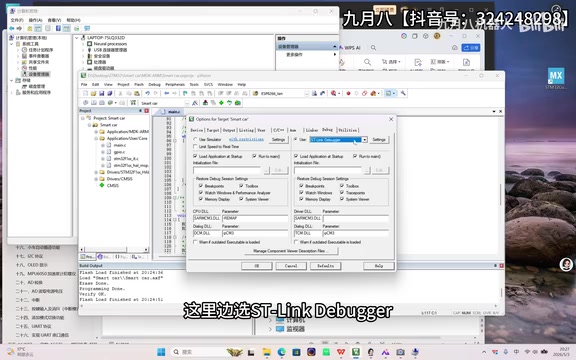The image size is (576, 360).
Task: Open the Flash menu
Action: (x=139, y=84)
